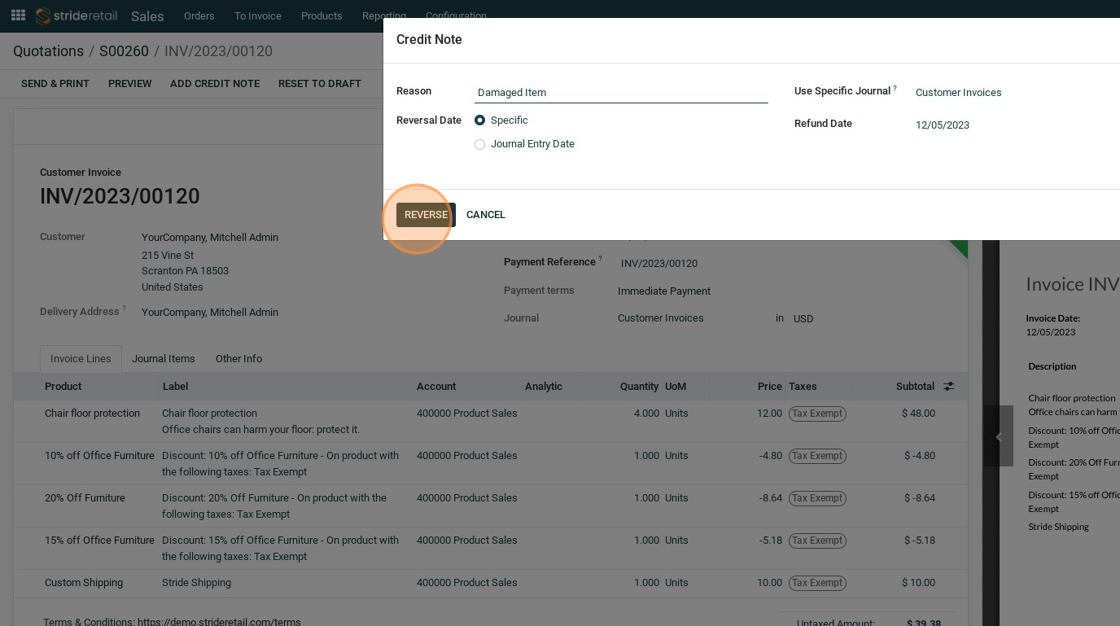1120x626 pixels.
Task: Open the Orders menu
Action: click(199, 16)
